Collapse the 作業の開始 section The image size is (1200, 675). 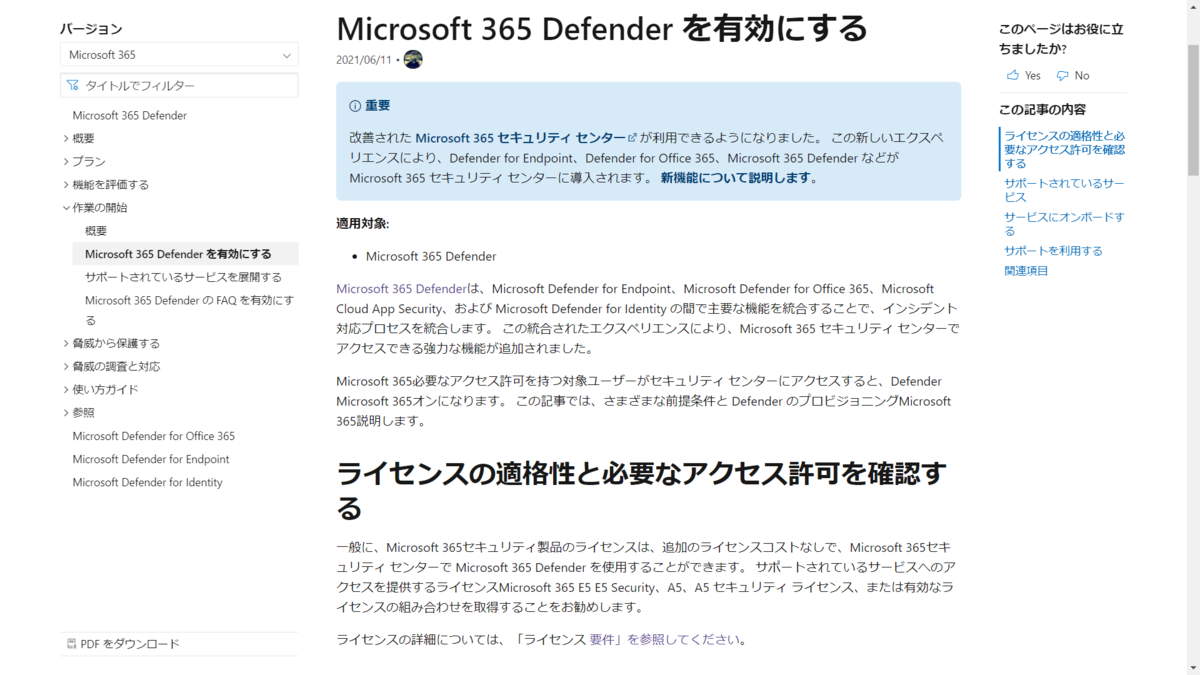pos(66,208)
